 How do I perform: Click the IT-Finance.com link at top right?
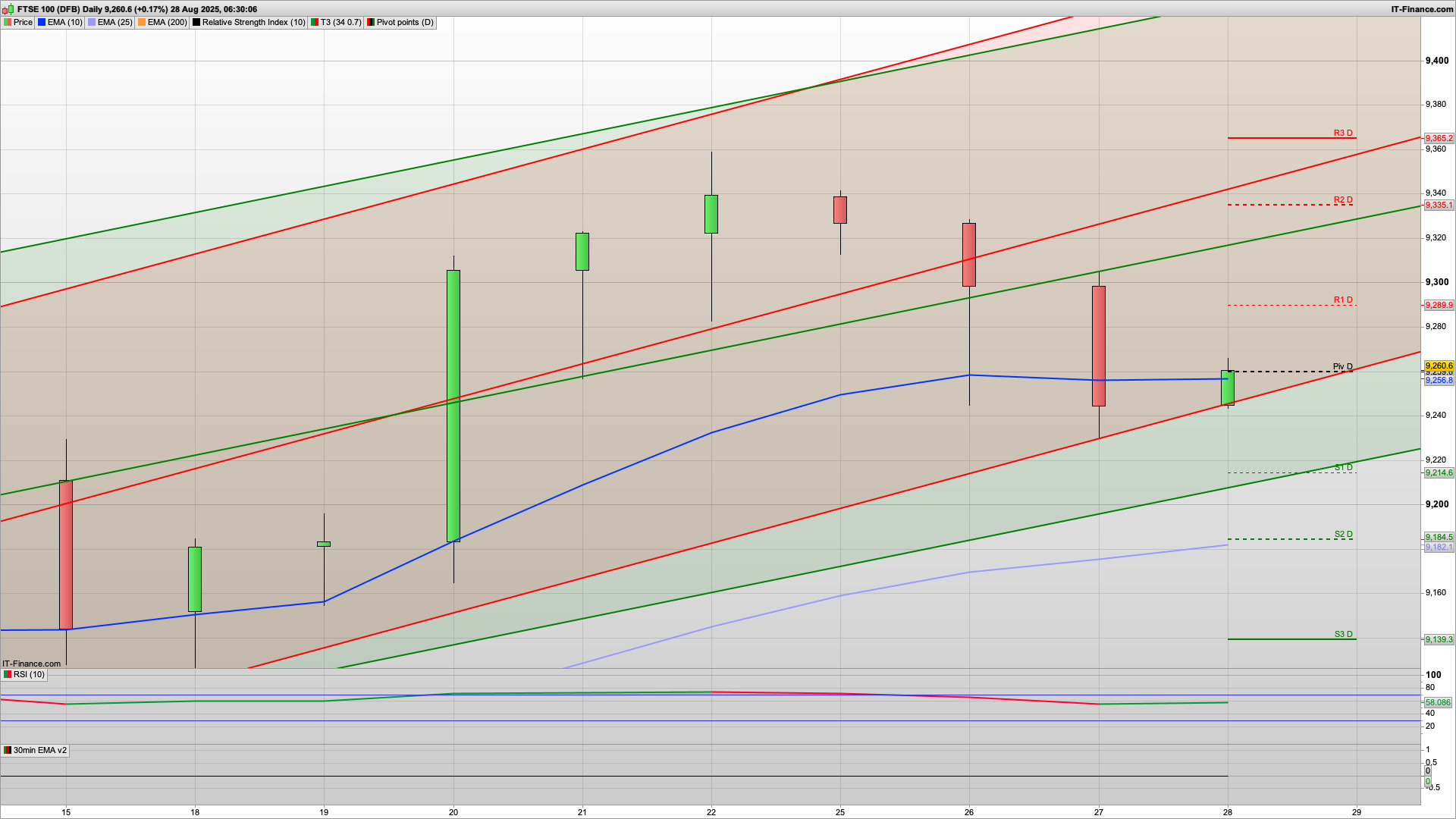point(1422,9)
